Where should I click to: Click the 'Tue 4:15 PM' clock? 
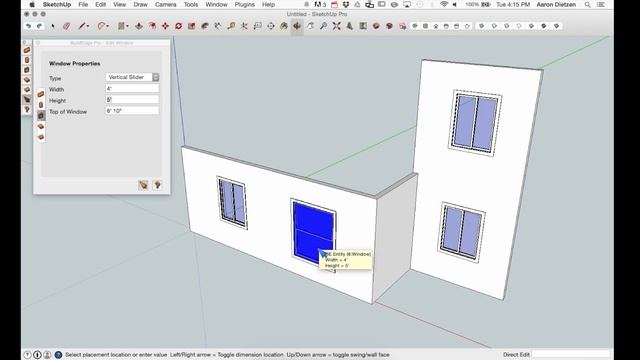513,4
